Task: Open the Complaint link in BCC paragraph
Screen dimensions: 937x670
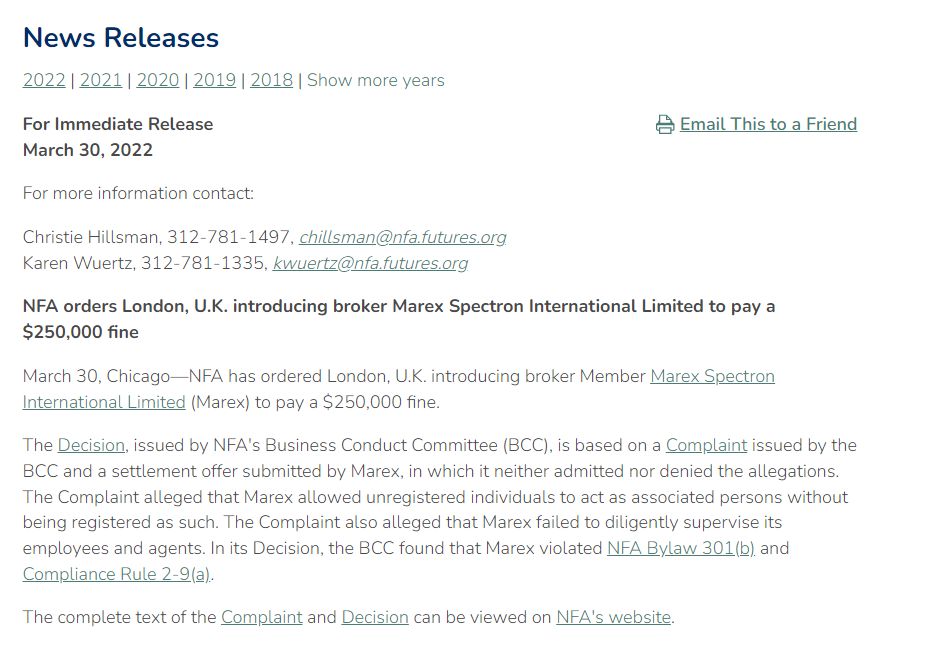Action: pos(706,446)
